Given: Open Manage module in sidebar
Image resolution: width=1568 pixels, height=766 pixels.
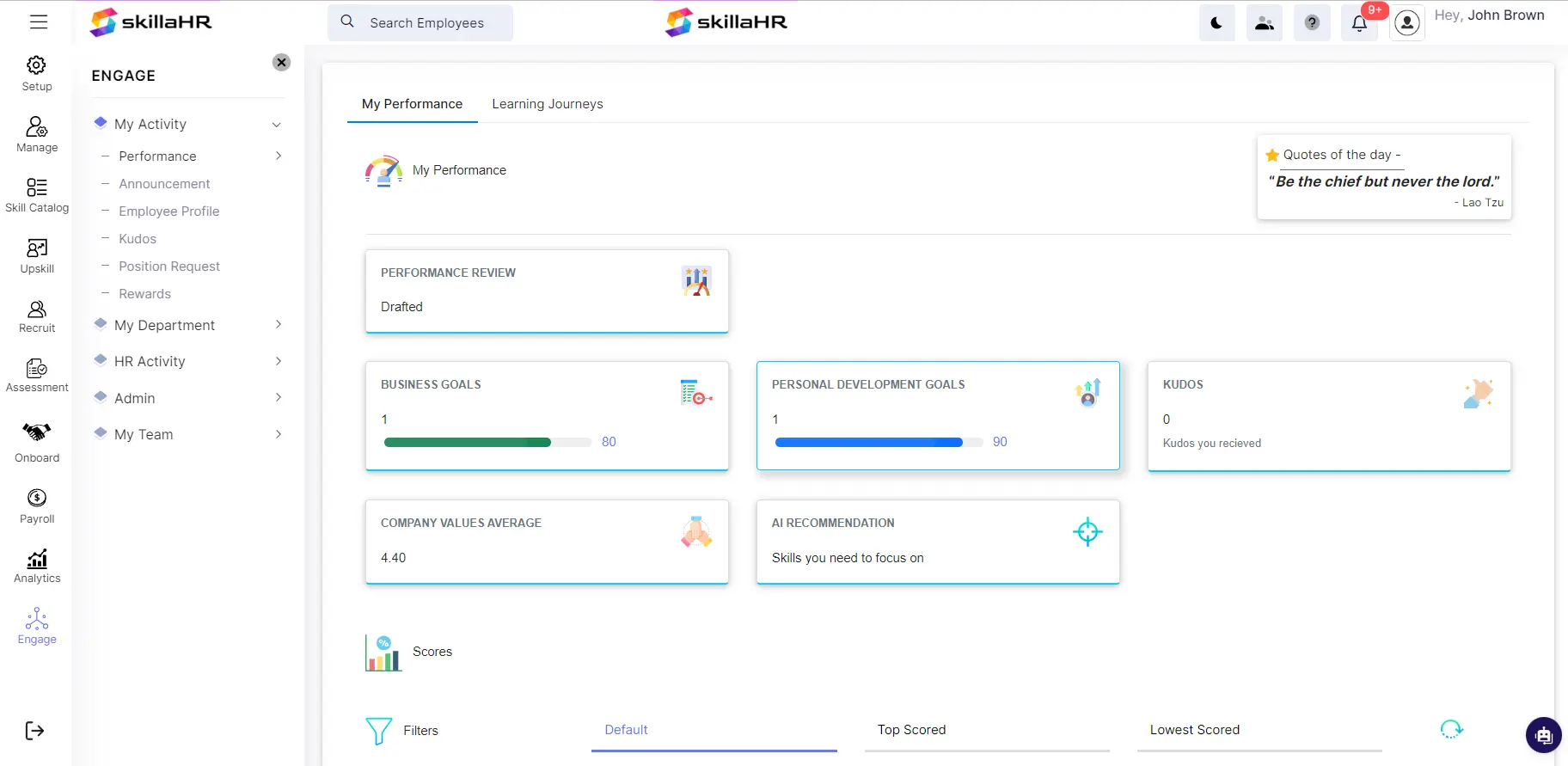Looking at the screenshot, I should click(37, 135).
